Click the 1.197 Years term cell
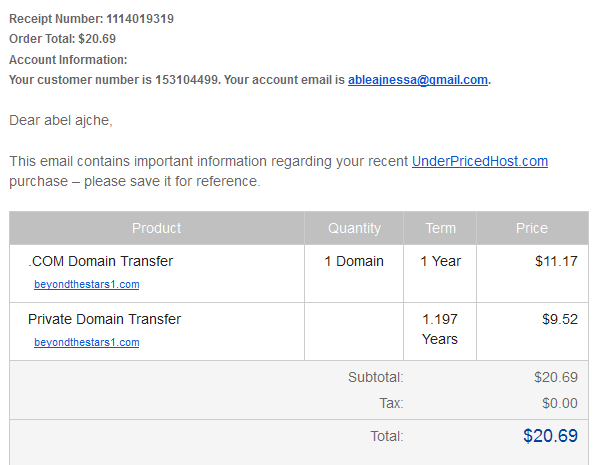Screen dimensions: 607x465 click(x=440, y=329)
